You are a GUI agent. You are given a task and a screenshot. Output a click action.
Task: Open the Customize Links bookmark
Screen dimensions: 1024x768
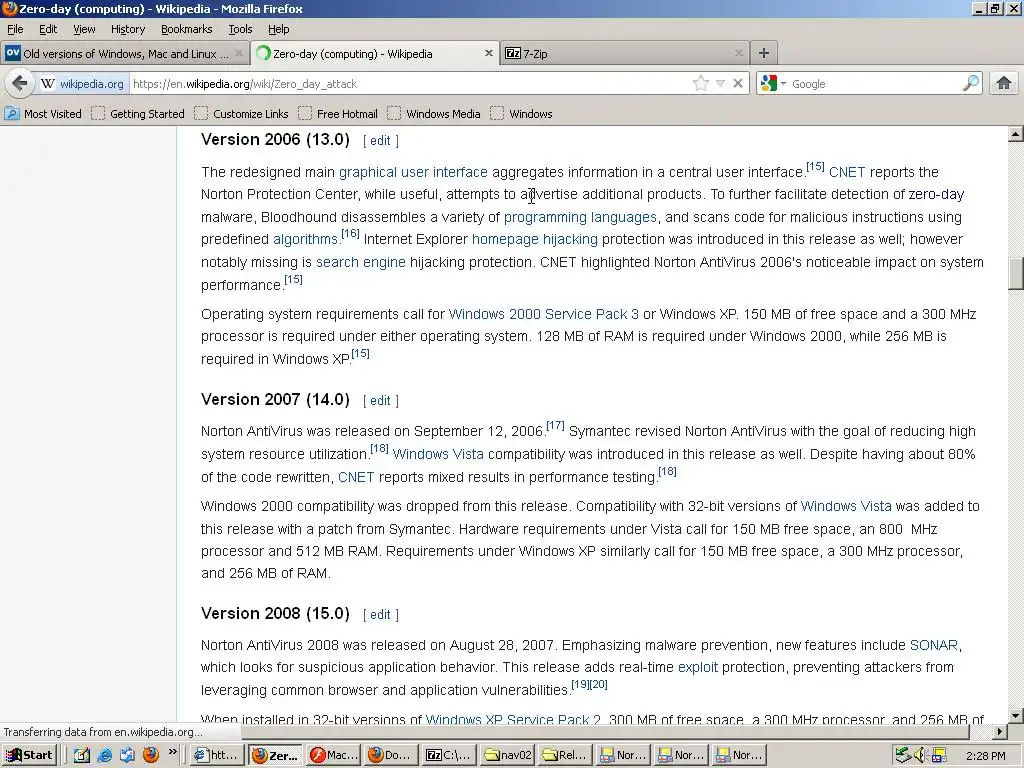point(241,114)
